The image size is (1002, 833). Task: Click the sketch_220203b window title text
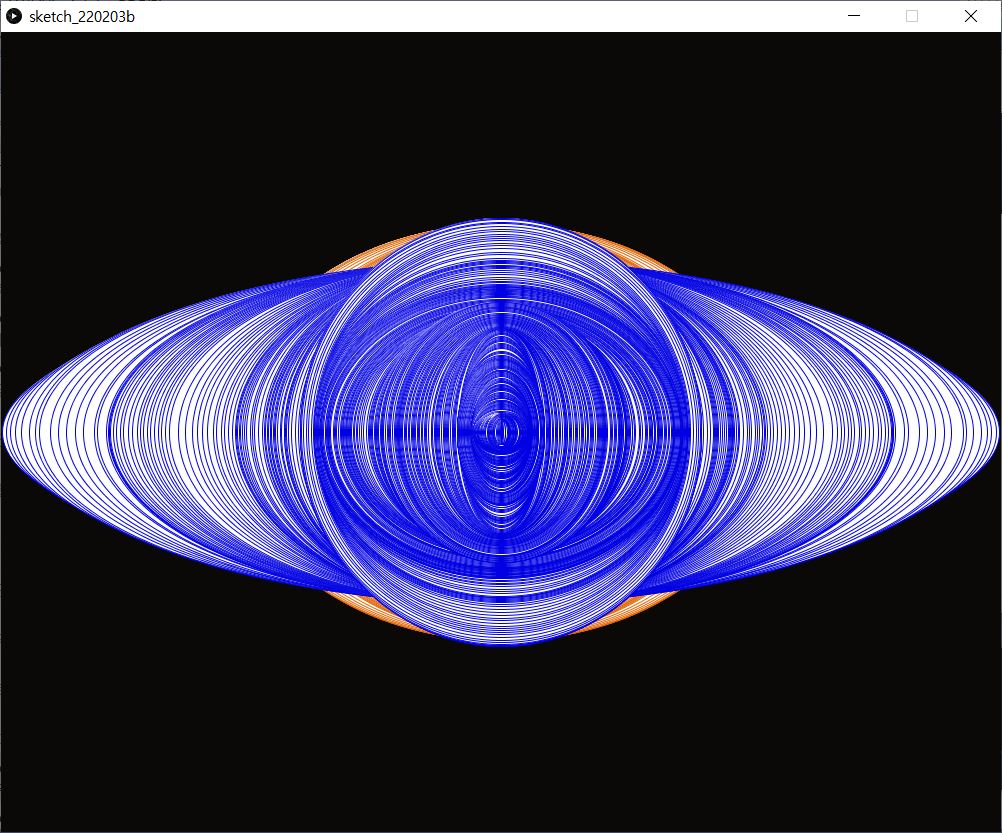pyautogui.click(x=82, y=16)
